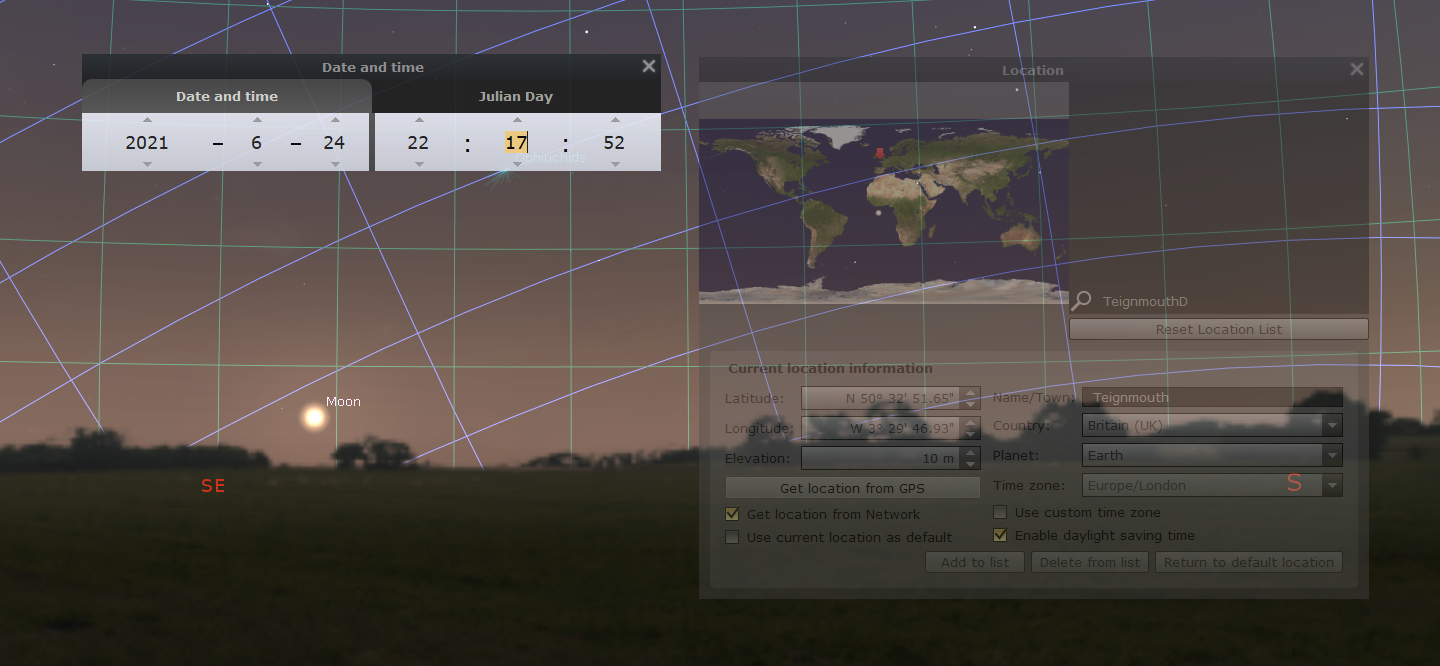Image resolution: width=1440 pixels, height=666 pixels.
Task: Expand the Planet dropdown set to Earth
Action: 1212,456
